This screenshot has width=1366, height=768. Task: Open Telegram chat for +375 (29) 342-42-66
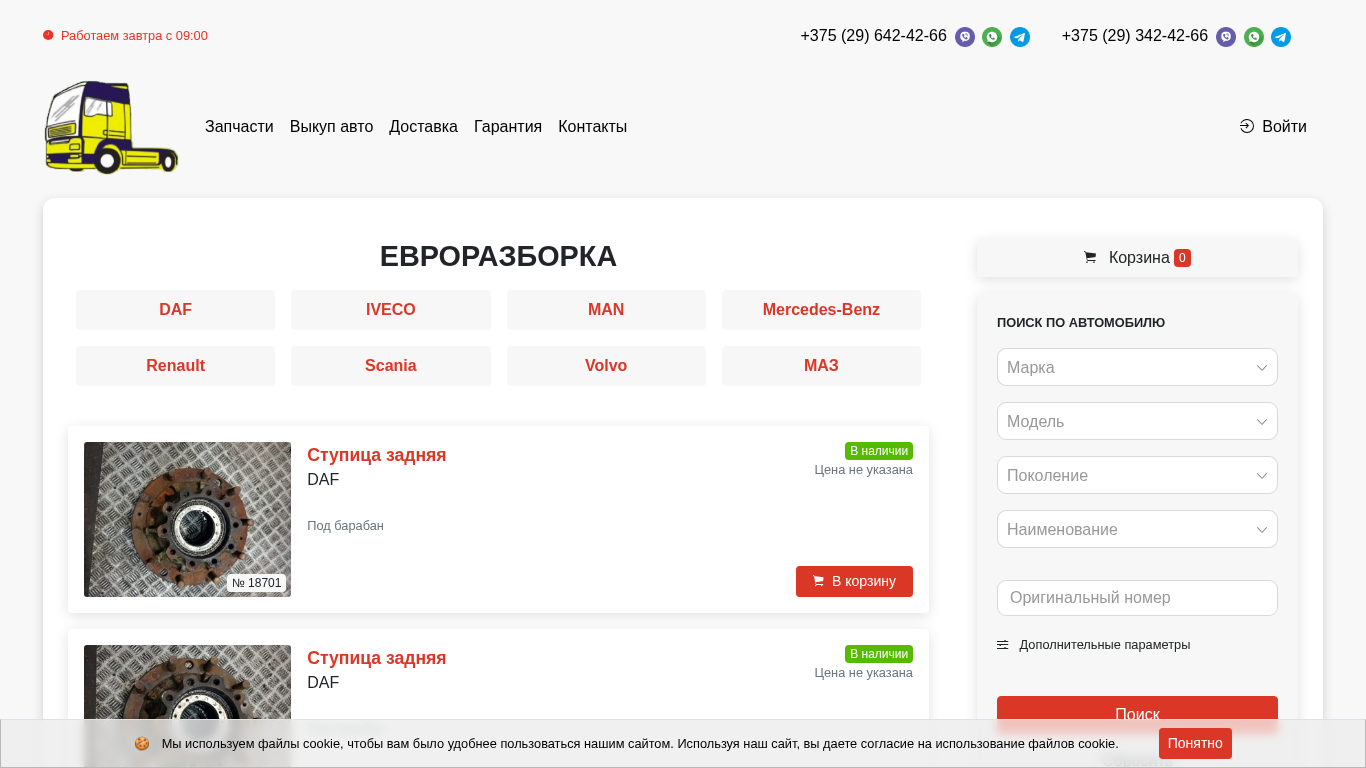[1281, 37]
